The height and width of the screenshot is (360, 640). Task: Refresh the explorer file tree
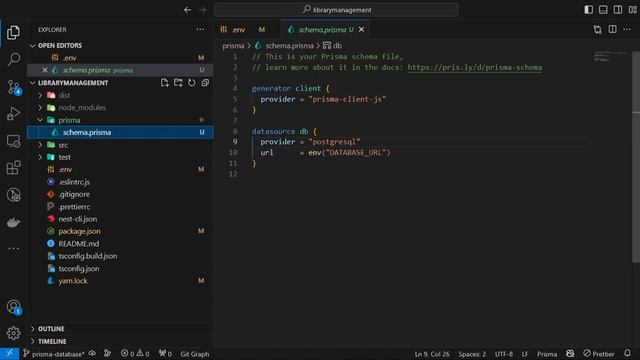point(191,83)
